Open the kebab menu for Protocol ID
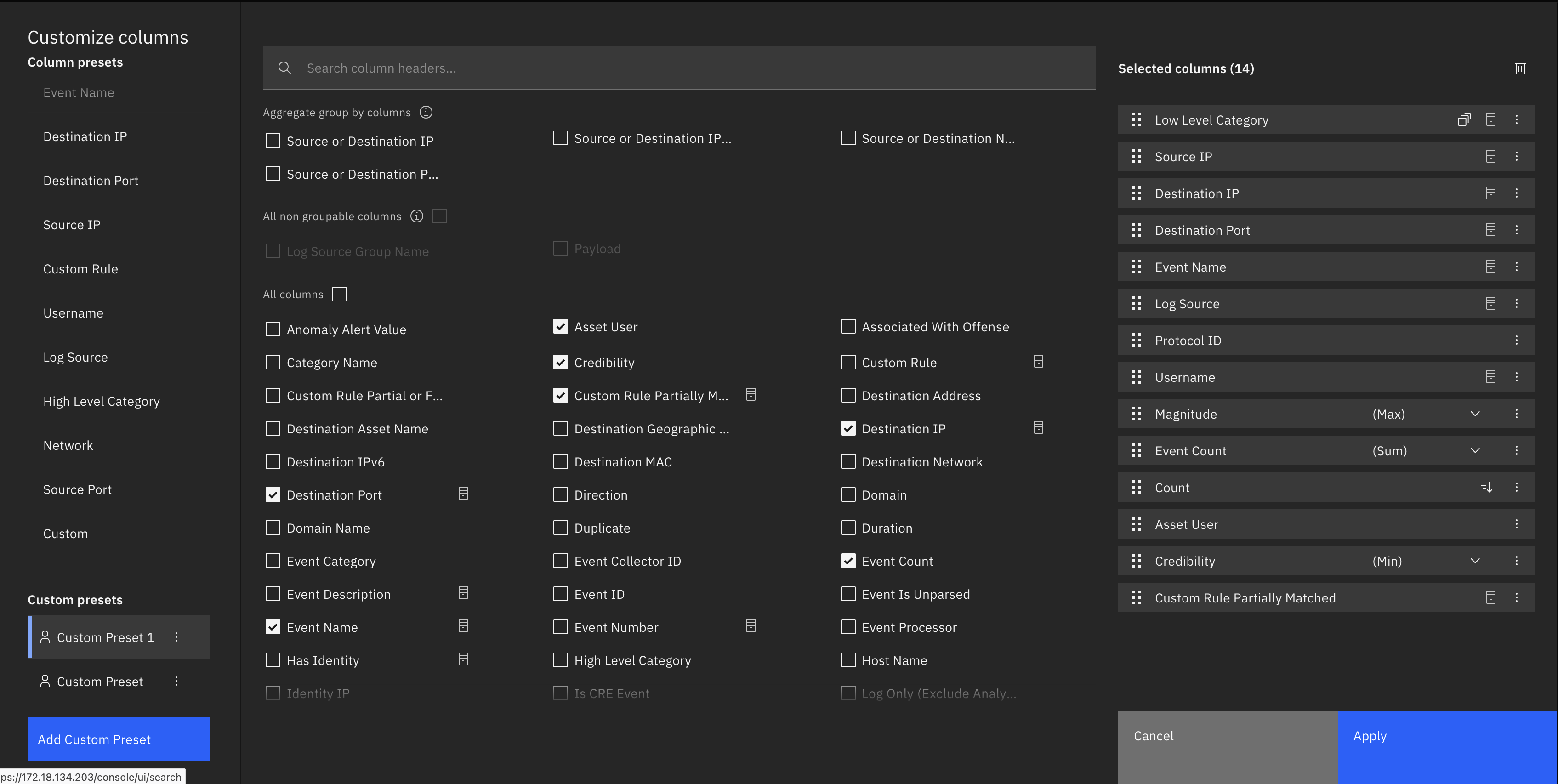This screenshot has height=784, width=1558. pyautogui.click(x=1518, y=340)
